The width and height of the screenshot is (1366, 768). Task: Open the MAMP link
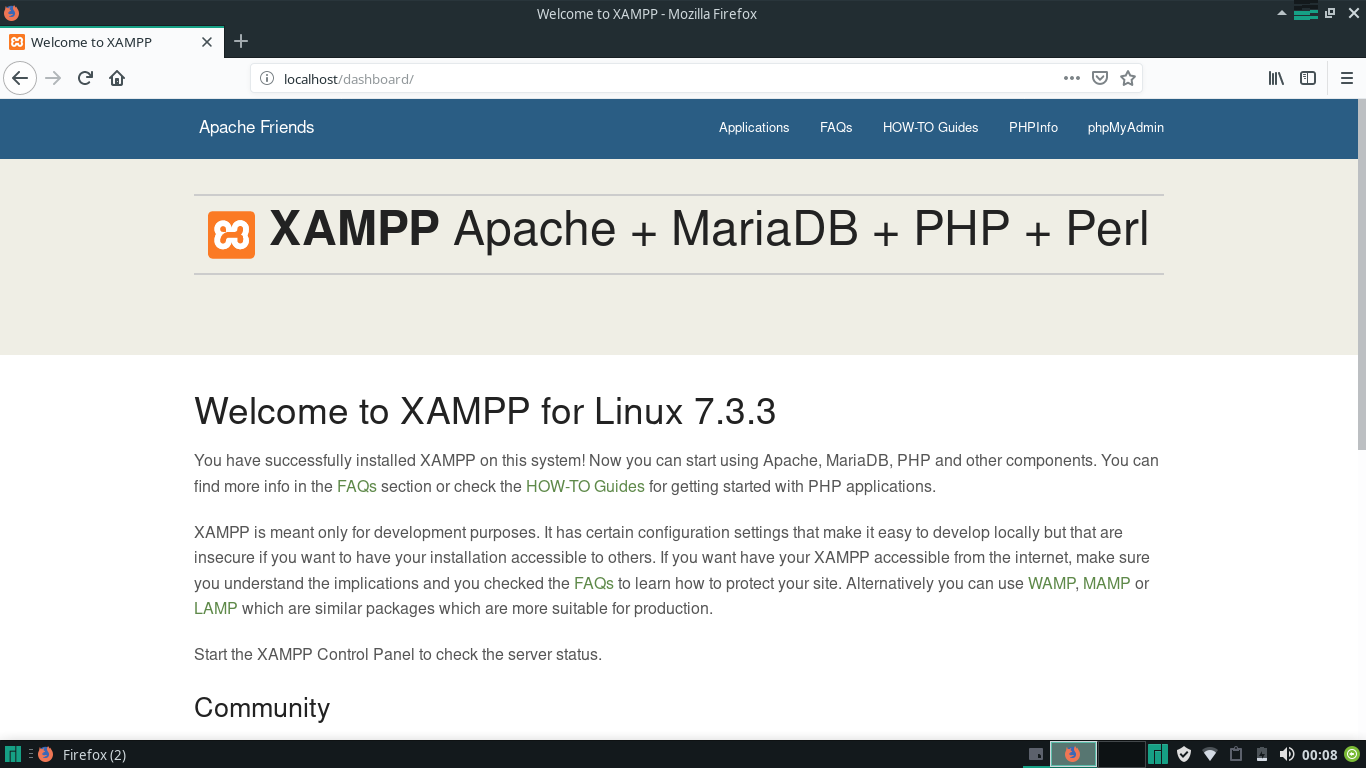(1106, 583)
